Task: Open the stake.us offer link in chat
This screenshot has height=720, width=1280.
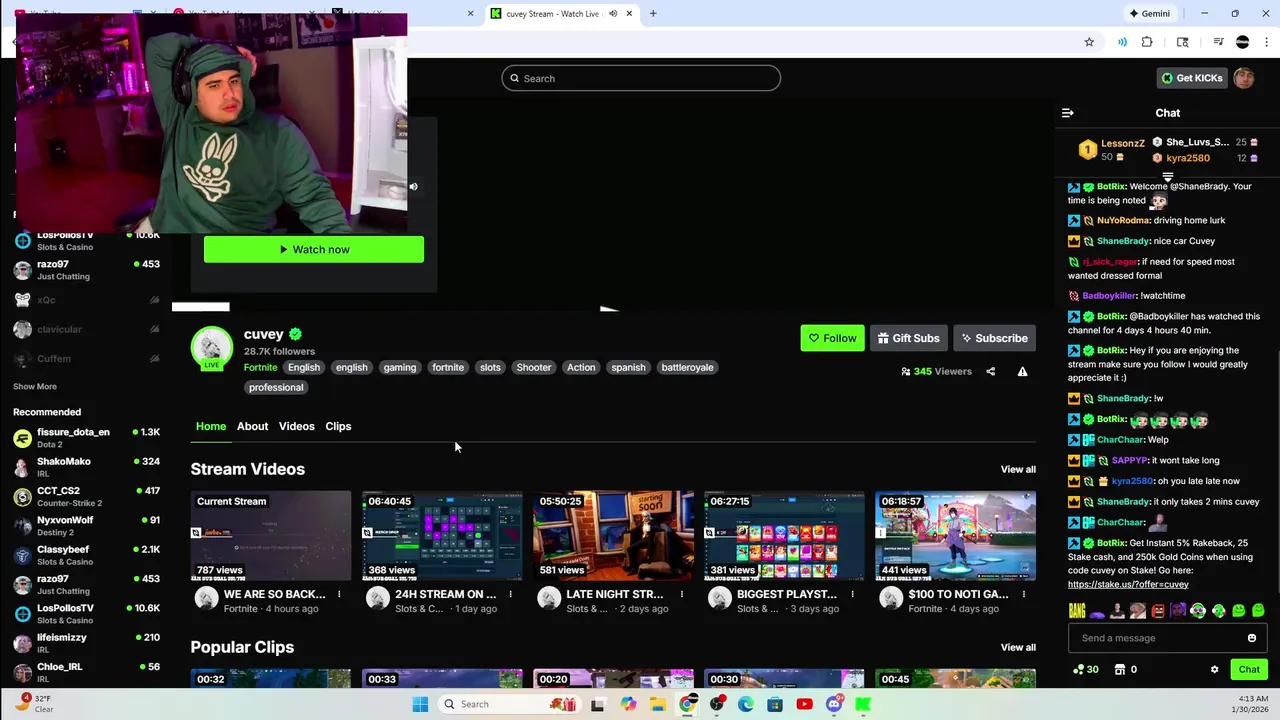Action: pyautogui.click(x=1128, y=584)
